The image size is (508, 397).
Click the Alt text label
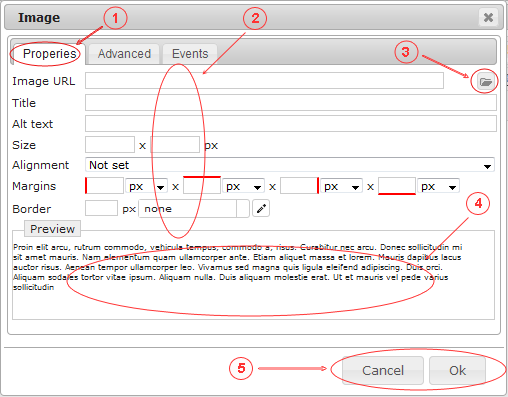[x=32, y=124]
